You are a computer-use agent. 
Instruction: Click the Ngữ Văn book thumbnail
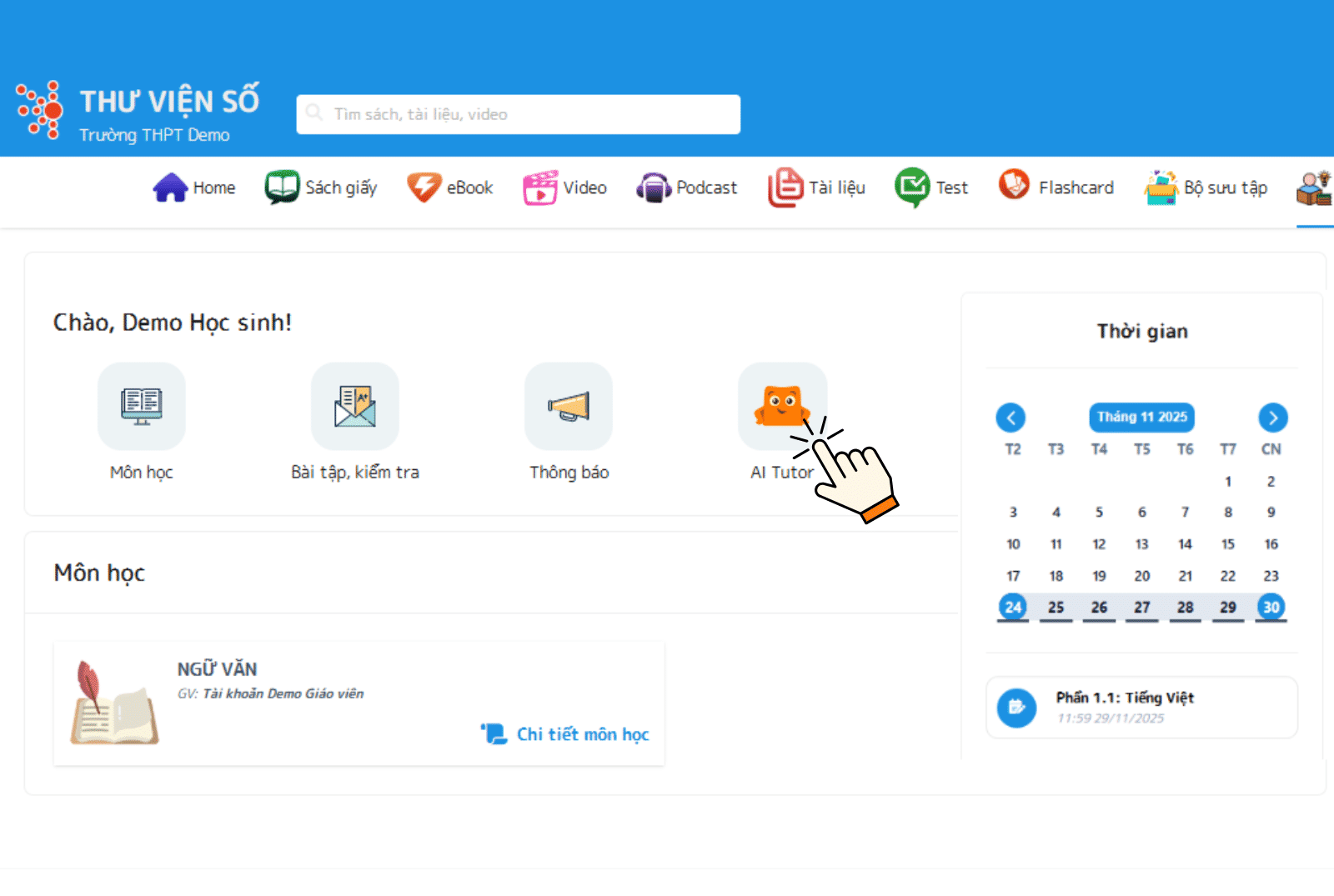click(x=114, y=703)
